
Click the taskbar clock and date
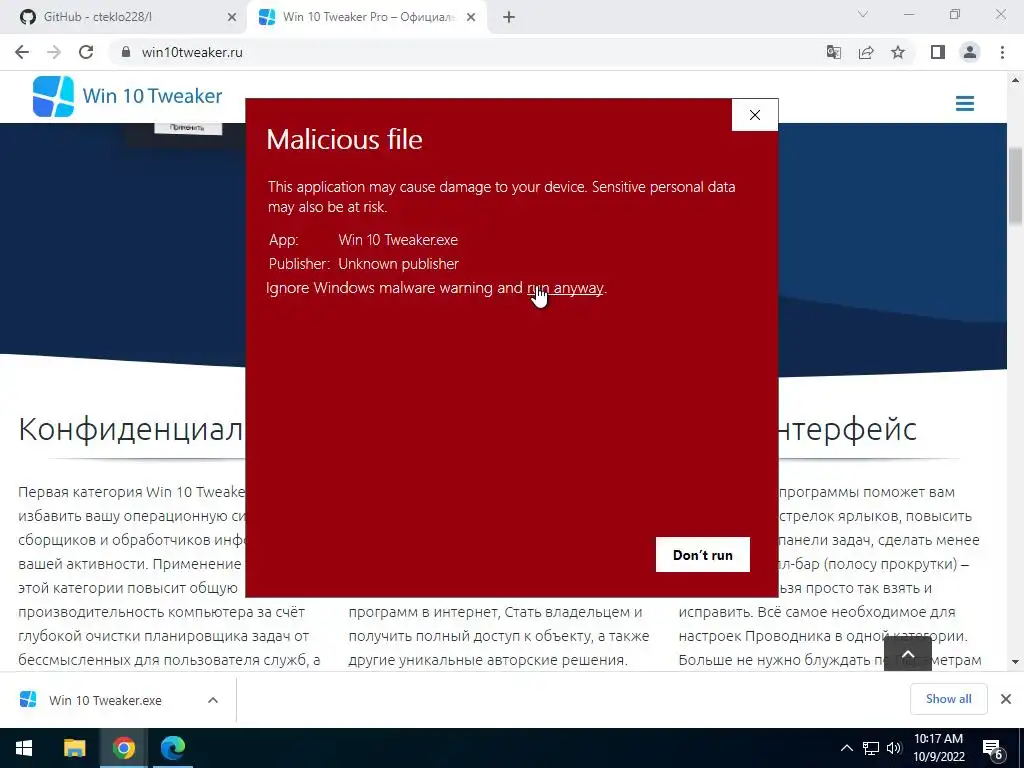[938, 748]
